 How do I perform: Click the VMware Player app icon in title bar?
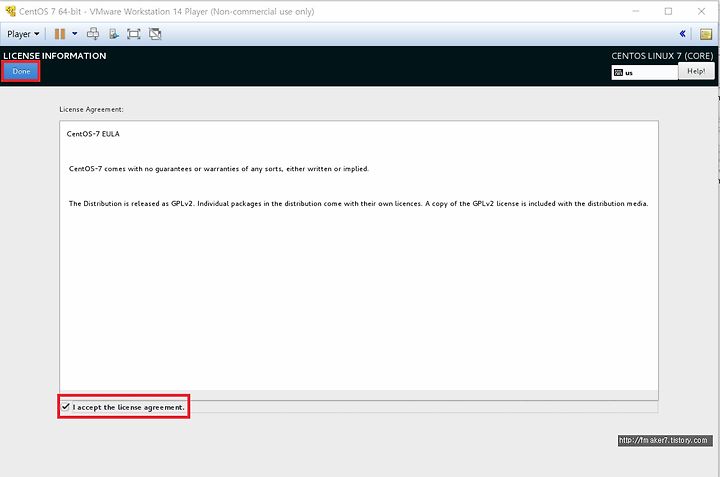(x=10, y=11)
